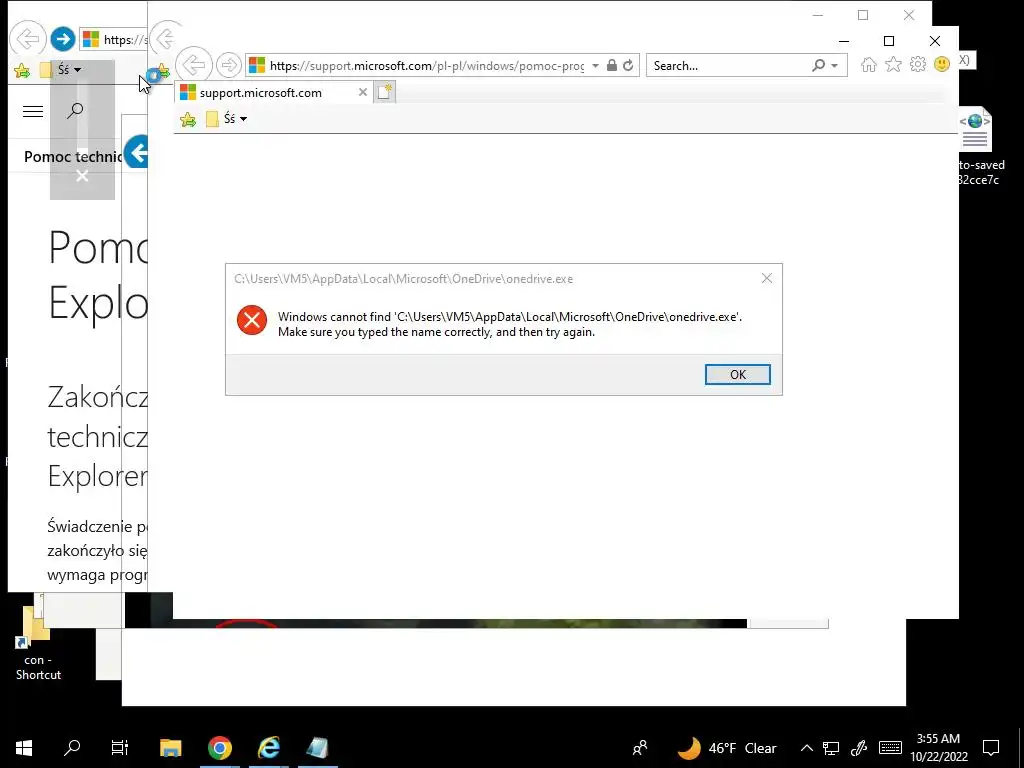Image resolution: width=1024 pixels, height=768 pixels.
Task: Refresh the page in front IE window
Action: 628,65
